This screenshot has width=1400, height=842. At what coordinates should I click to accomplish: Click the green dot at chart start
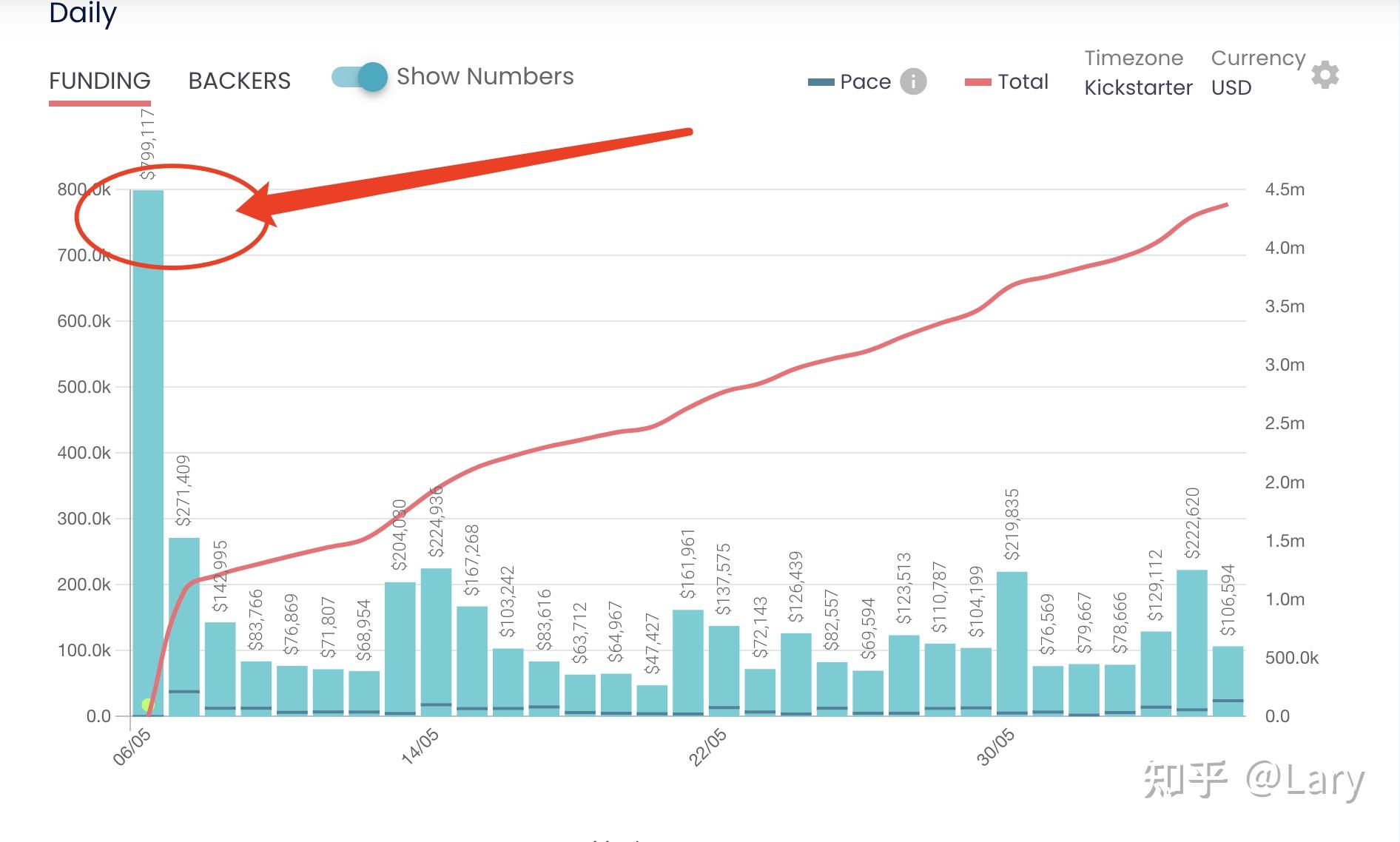point(147,704)
